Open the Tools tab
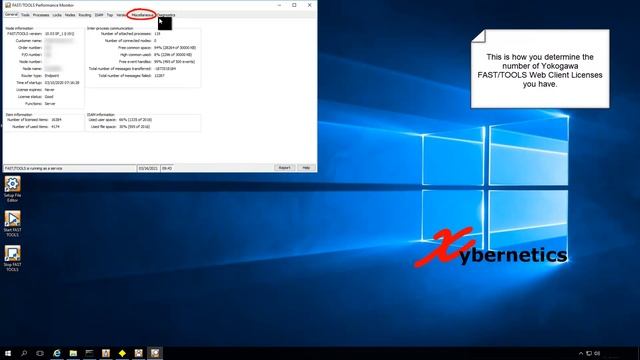Screen dimensions: 640x360 pyautogui.click(x=25, y=15)
